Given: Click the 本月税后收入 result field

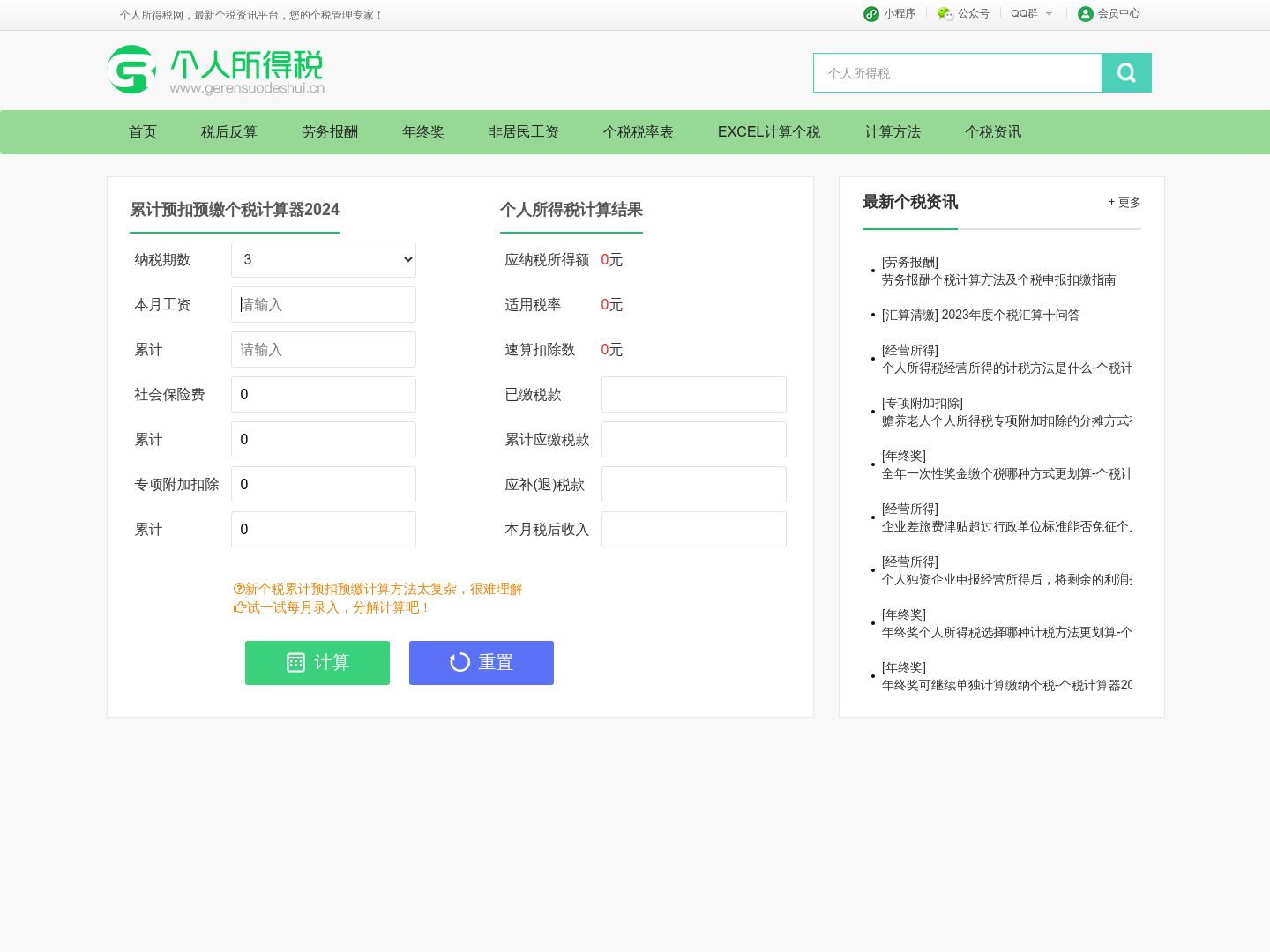Looking at the screenshot, I should click(x=694, y=530).
